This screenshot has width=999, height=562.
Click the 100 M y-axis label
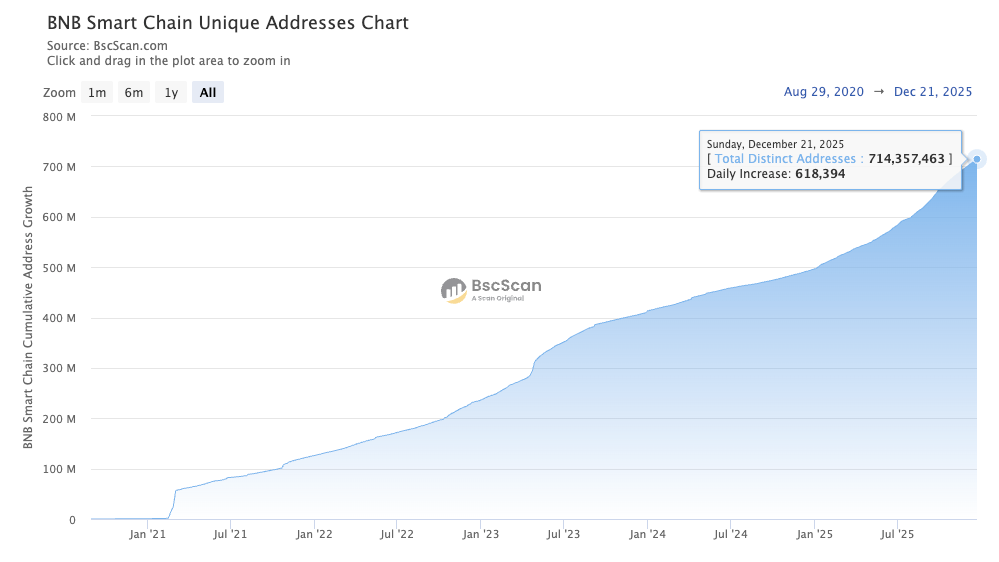59,470
